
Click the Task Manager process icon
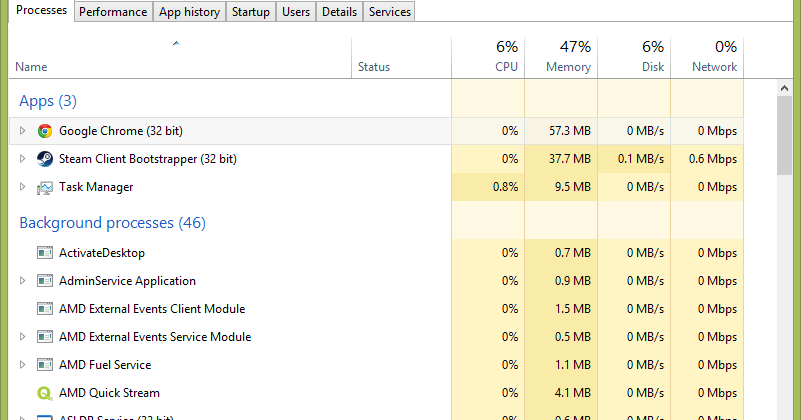coord(44,187)
